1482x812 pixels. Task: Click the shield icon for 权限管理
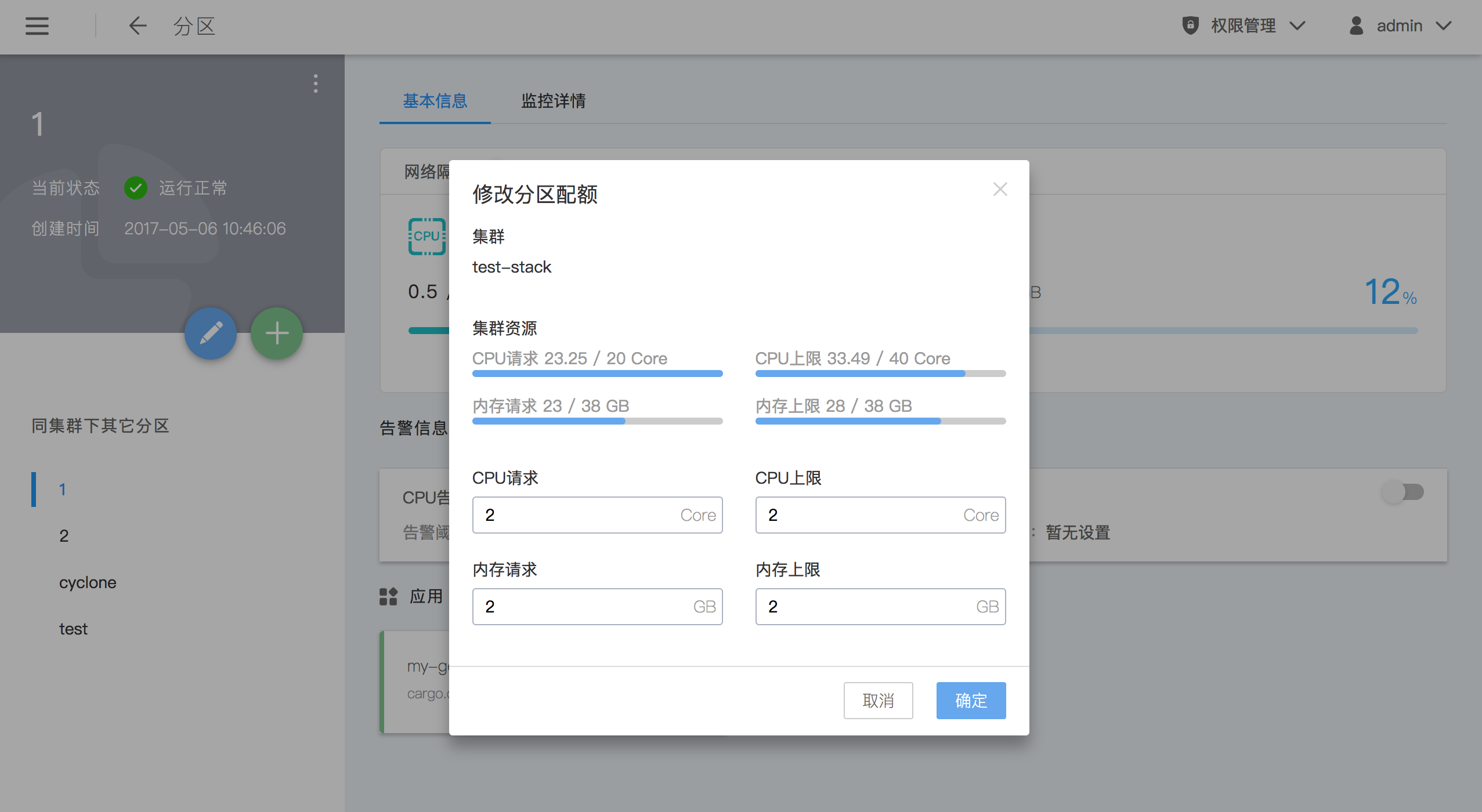pyautogui.click(x=1190, y=26)
